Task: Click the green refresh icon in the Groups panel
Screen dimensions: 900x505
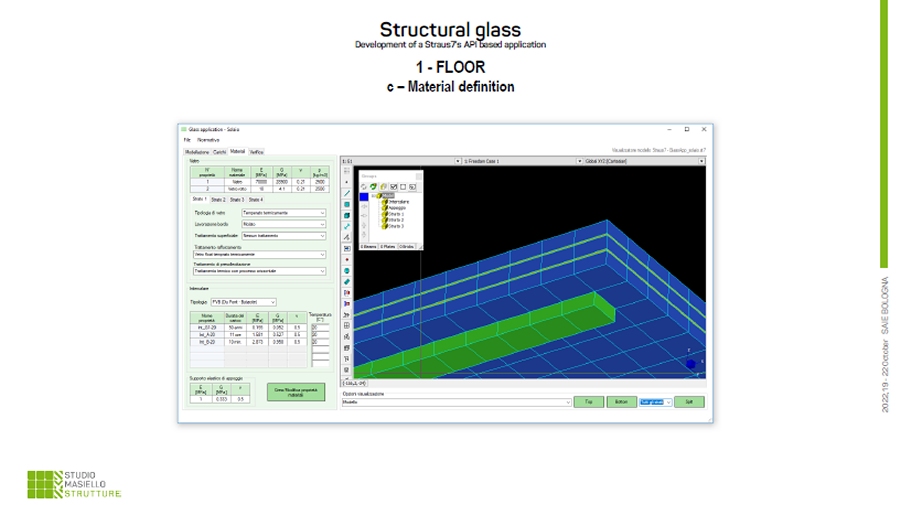Action: point(373,186)
